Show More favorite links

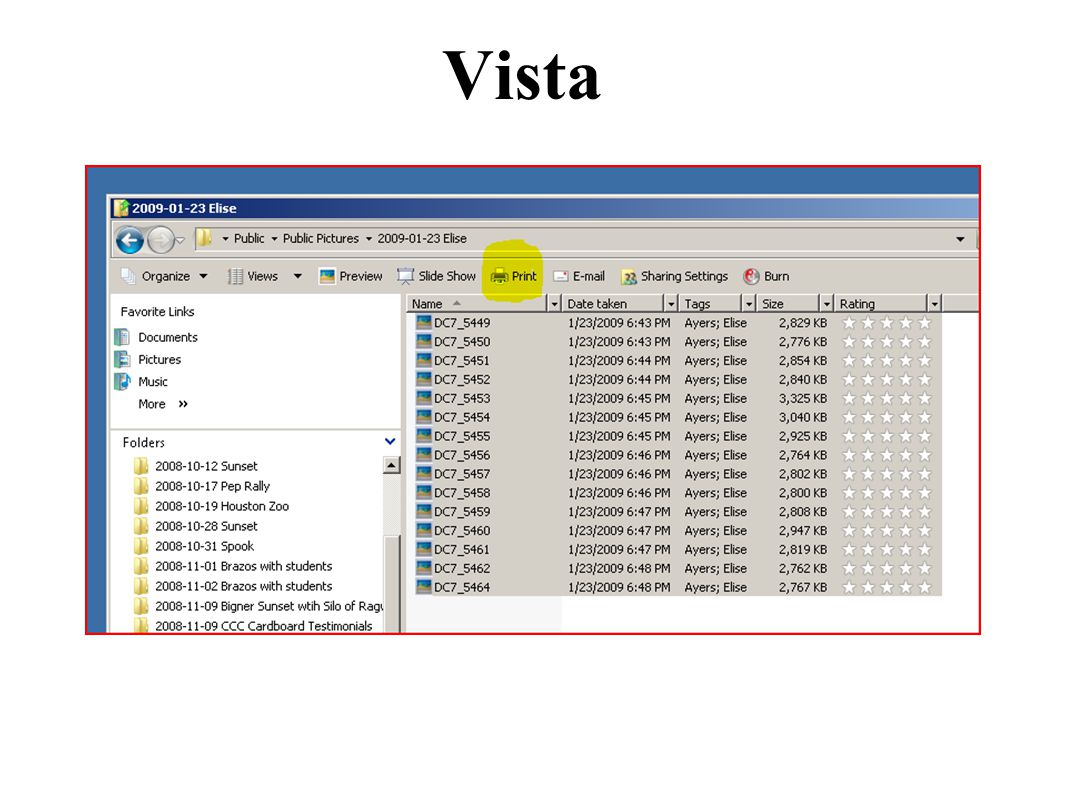click(162, 404)
